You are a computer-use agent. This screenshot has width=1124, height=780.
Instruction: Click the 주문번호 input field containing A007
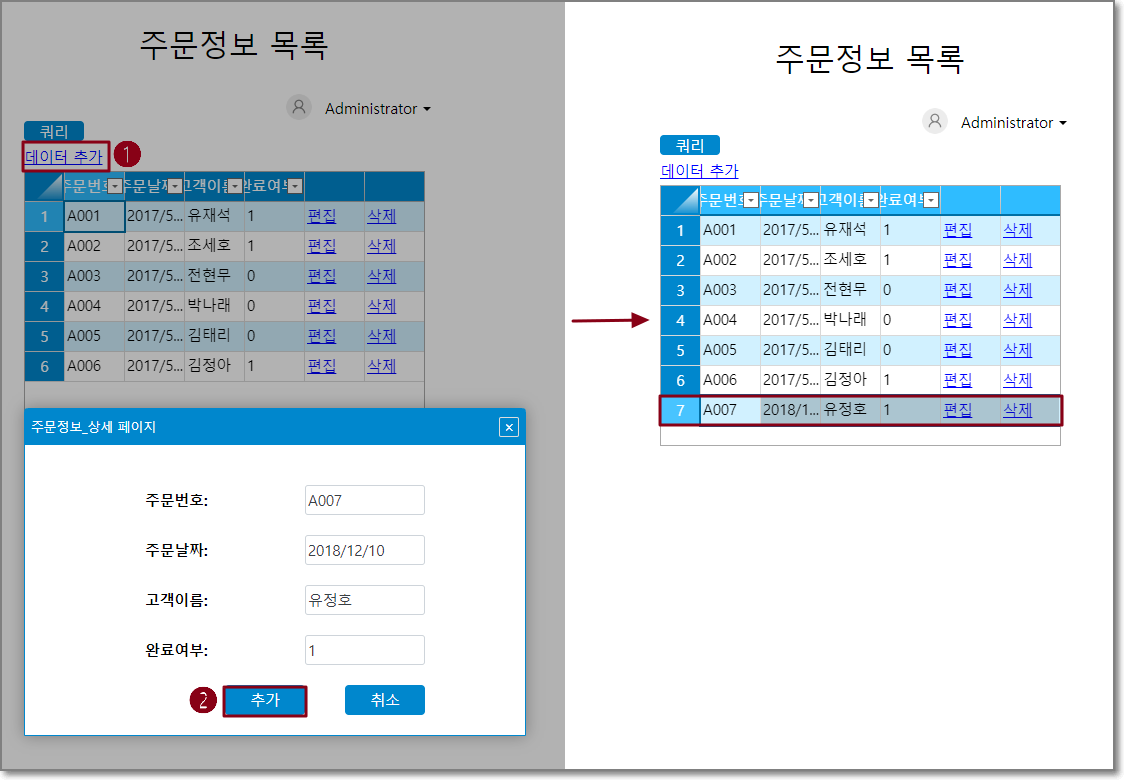point(365,500)
